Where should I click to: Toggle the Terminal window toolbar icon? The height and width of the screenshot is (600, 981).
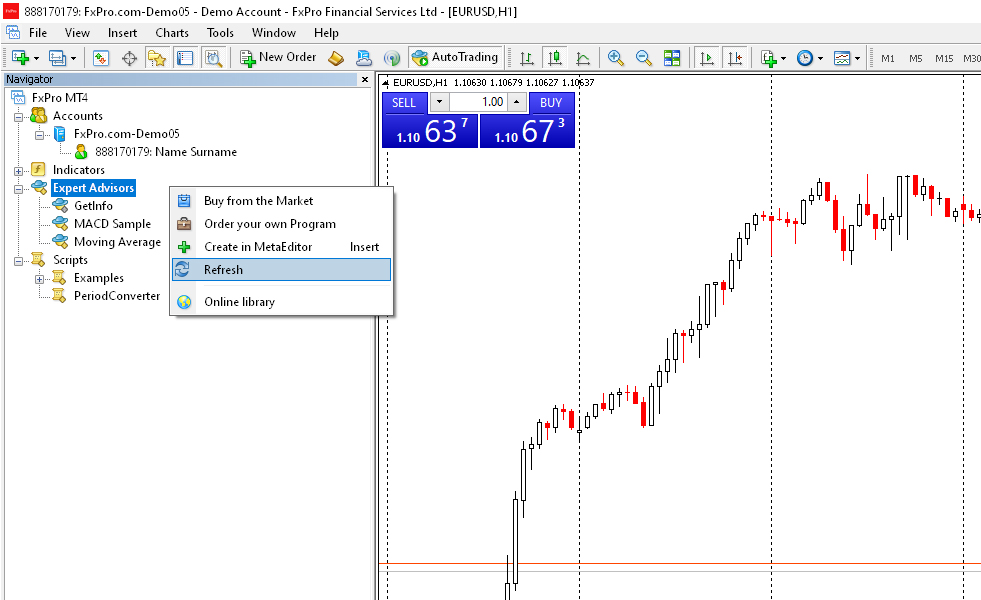coord(185,58)
